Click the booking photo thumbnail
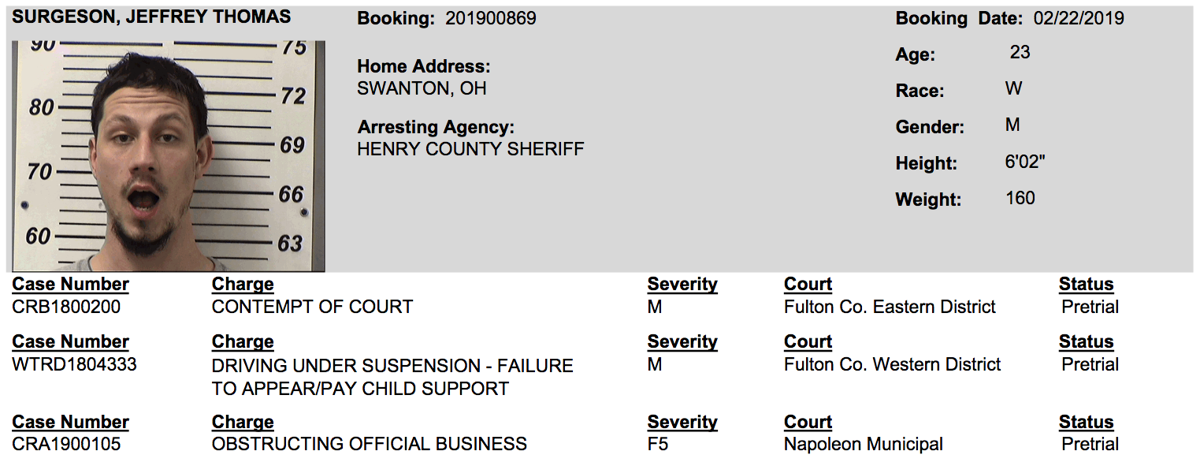This screenshot has height=466, width=1200. click(x=168, y=155)
